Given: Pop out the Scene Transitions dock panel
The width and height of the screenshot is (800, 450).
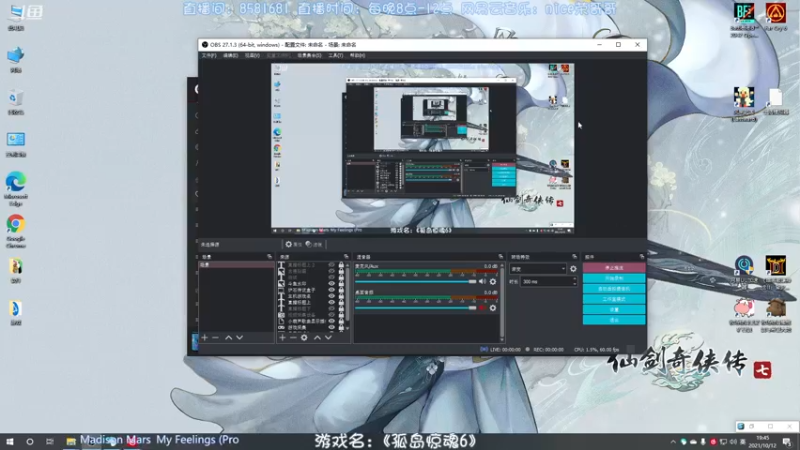Looking at the screenshot, I should (574, 257).
